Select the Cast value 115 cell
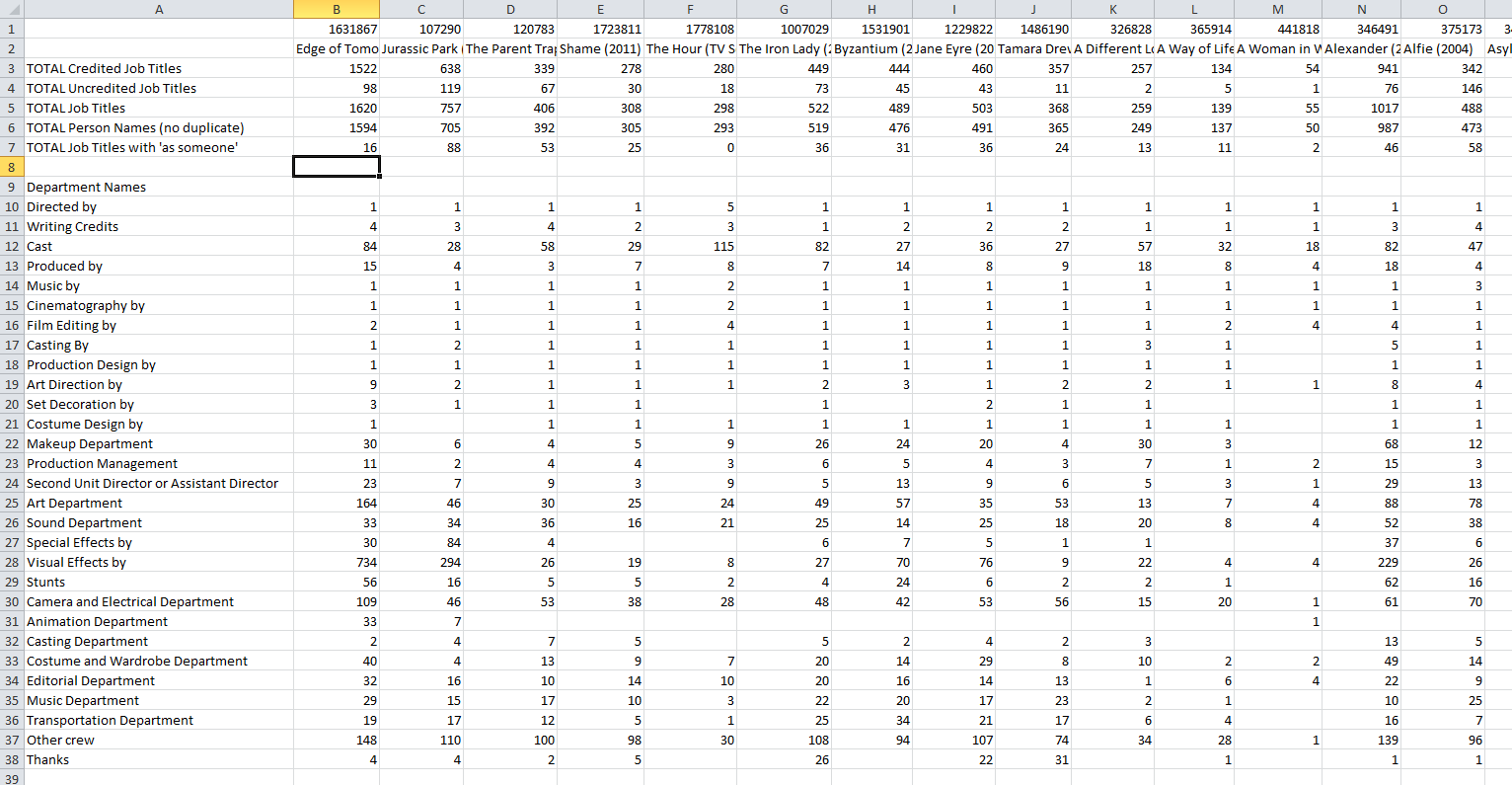 690,246
